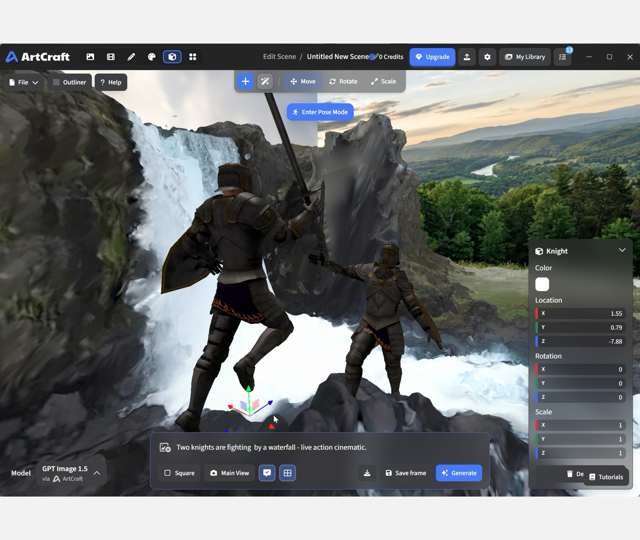
Task: Select the Scale transform tool
Action: pos(384,82)
